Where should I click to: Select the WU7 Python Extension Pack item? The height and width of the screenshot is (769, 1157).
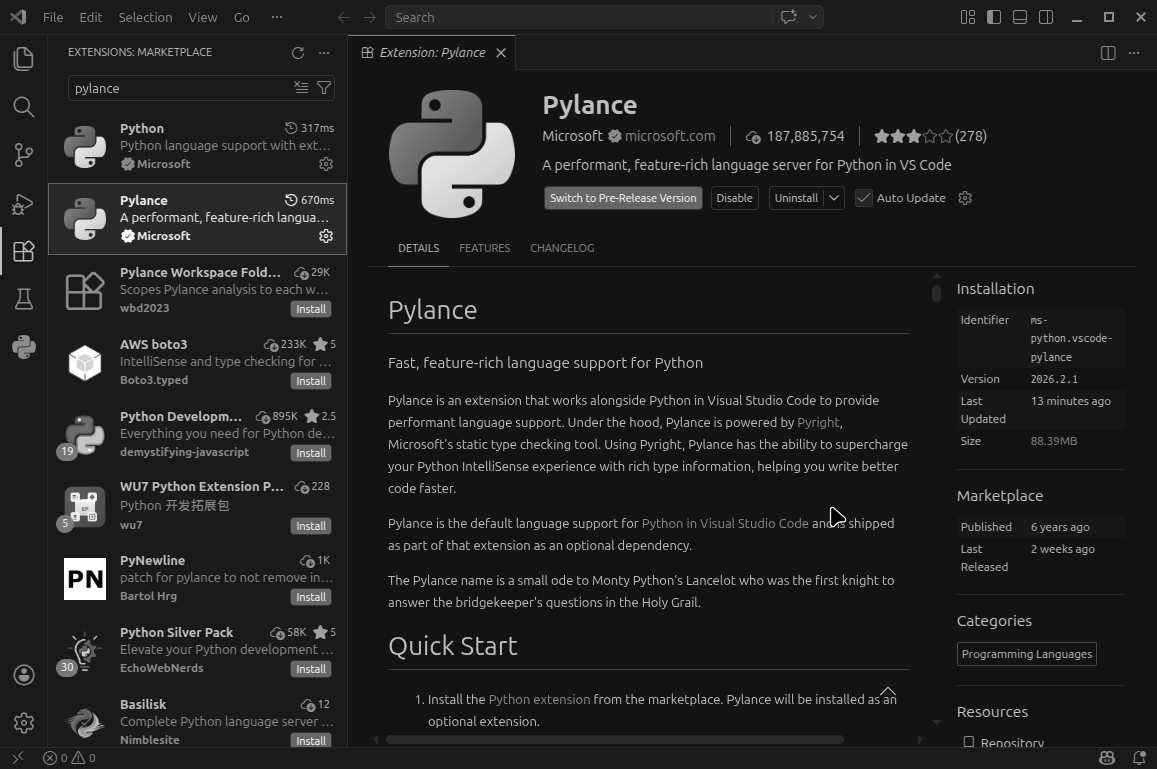197,506
